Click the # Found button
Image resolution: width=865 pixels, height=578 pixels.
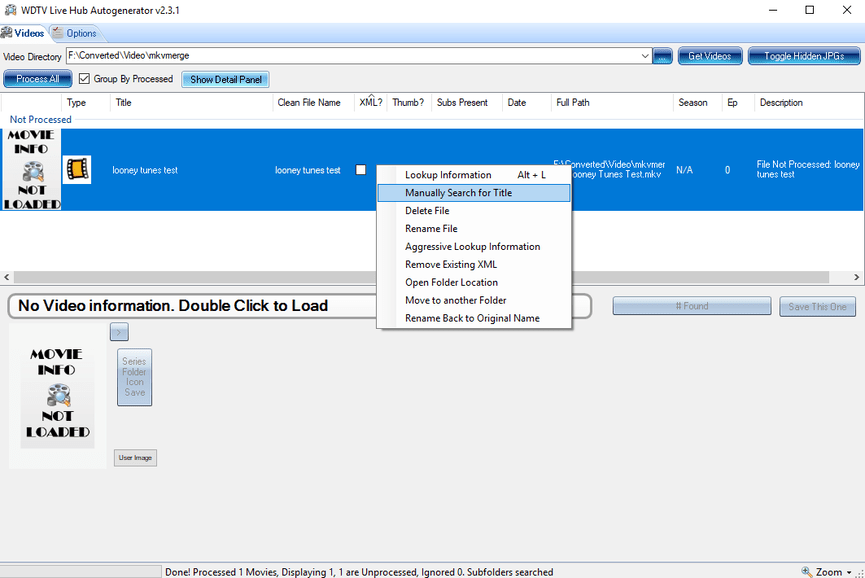click(692, 306)
